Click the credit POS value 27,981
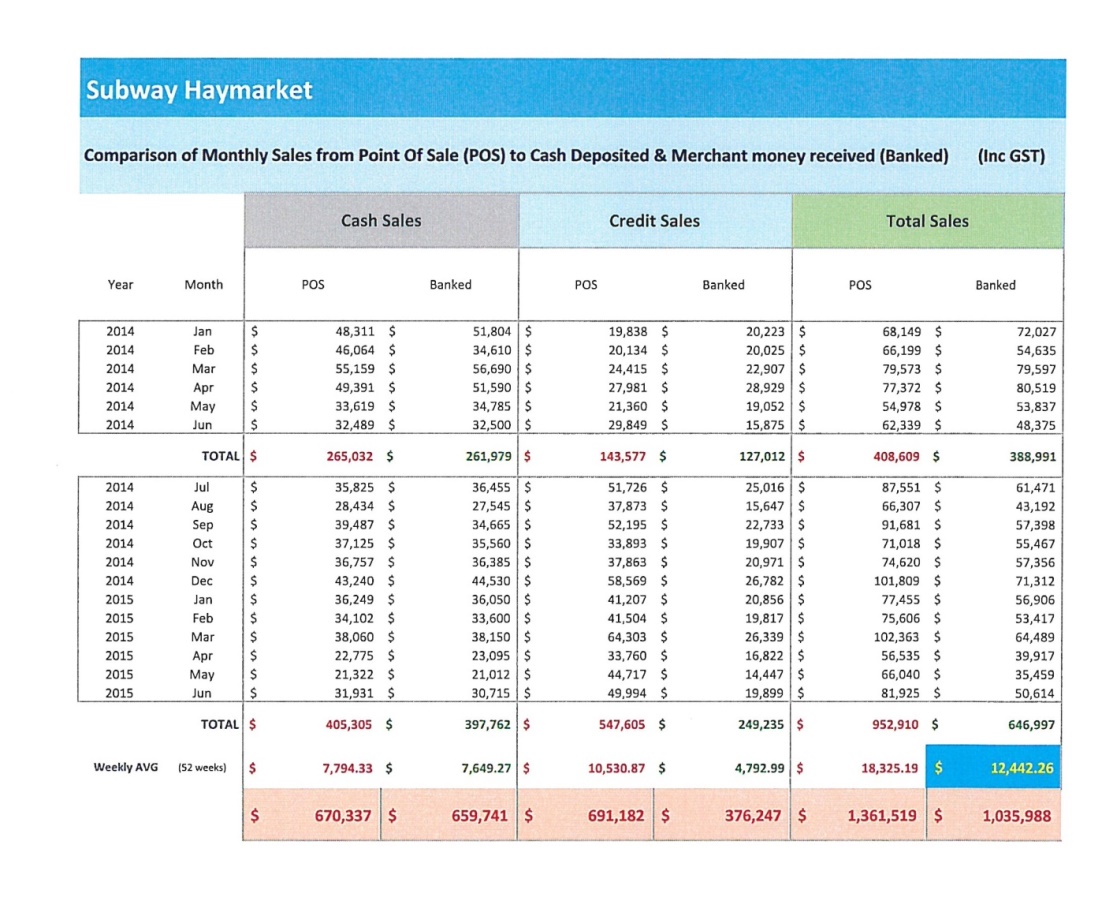Image resolution: width=1113 pixels, height=897 pixels. click(627, 387)
